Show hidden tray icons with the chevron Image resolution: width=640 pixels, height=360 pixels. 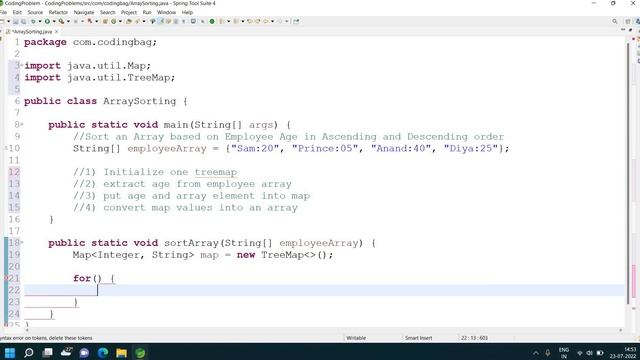(536, 353)
